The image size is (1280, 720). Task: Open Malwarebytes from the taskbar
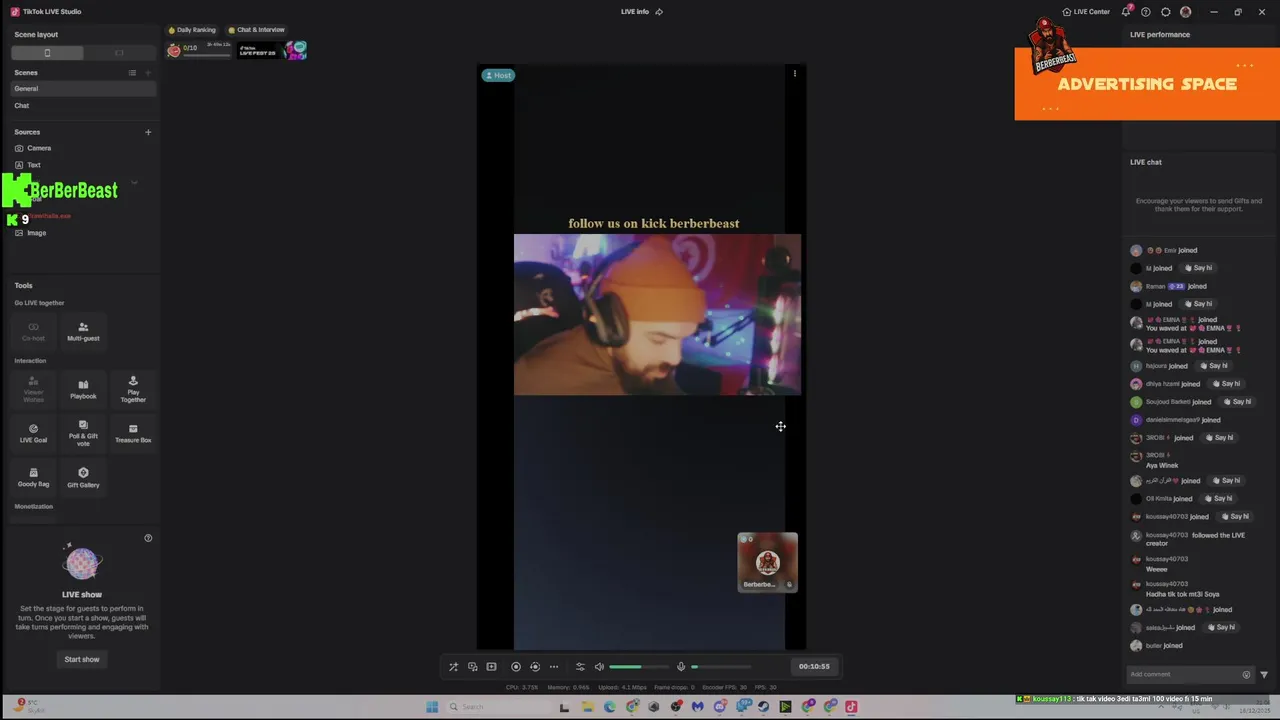pos(697,707)
